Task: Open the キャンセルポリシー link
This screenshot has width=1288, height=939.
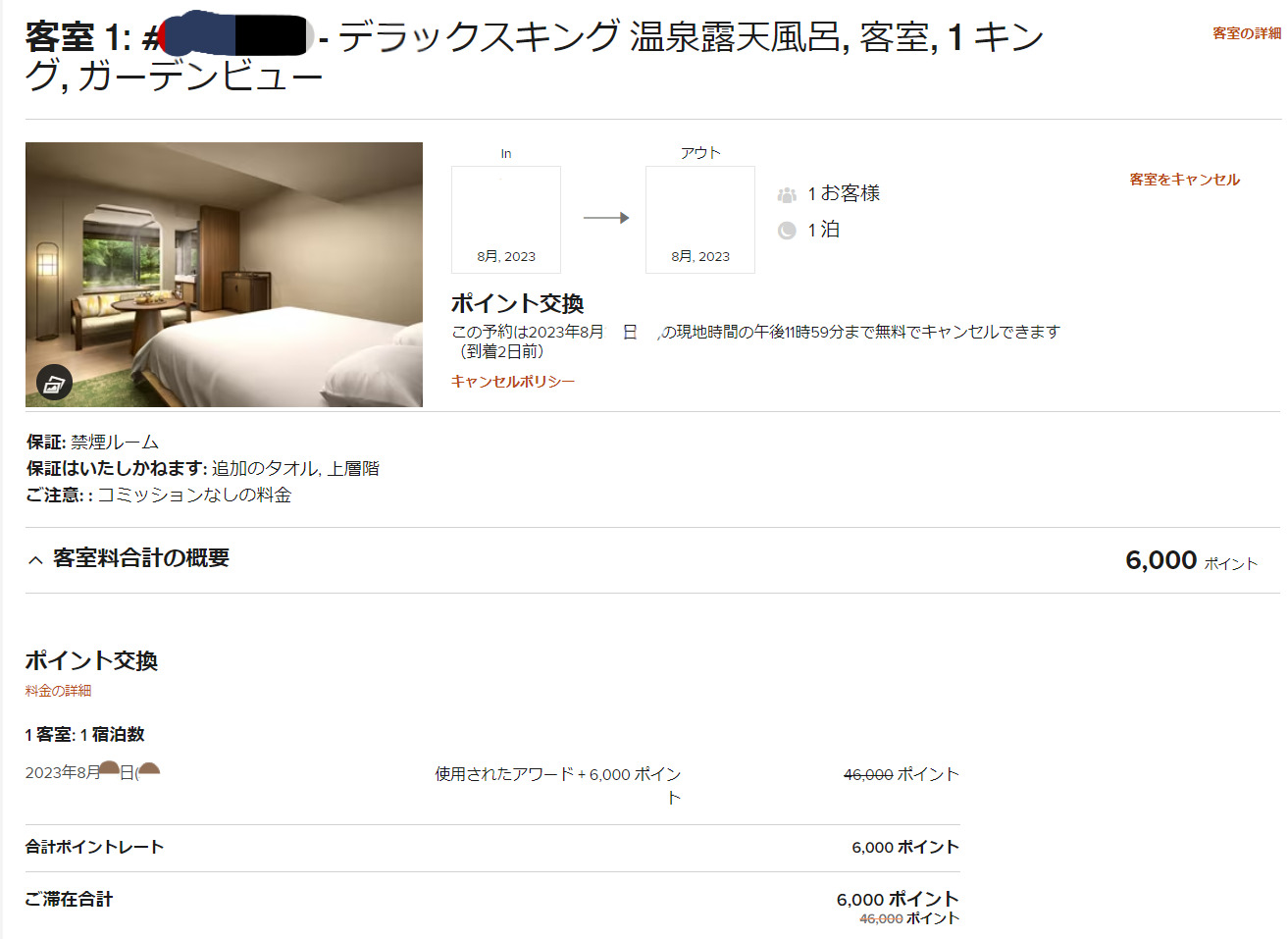Action: tap(513, 381)
